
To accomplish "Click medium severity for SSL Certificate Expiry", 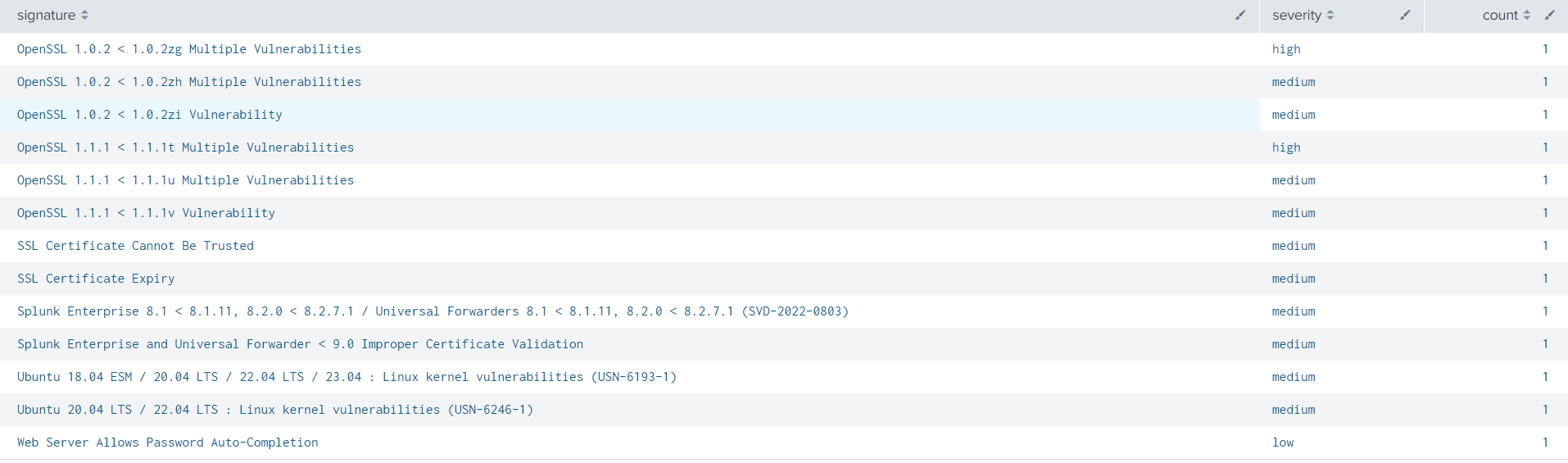I will 1294,279.
